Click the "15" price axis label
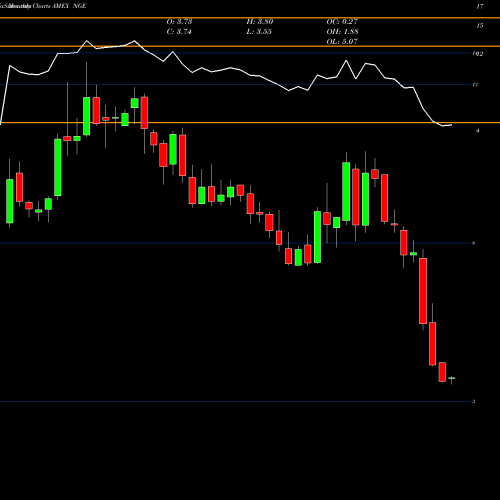The height and width of the screenshot is (500, 500). click(x=480, y=26)
